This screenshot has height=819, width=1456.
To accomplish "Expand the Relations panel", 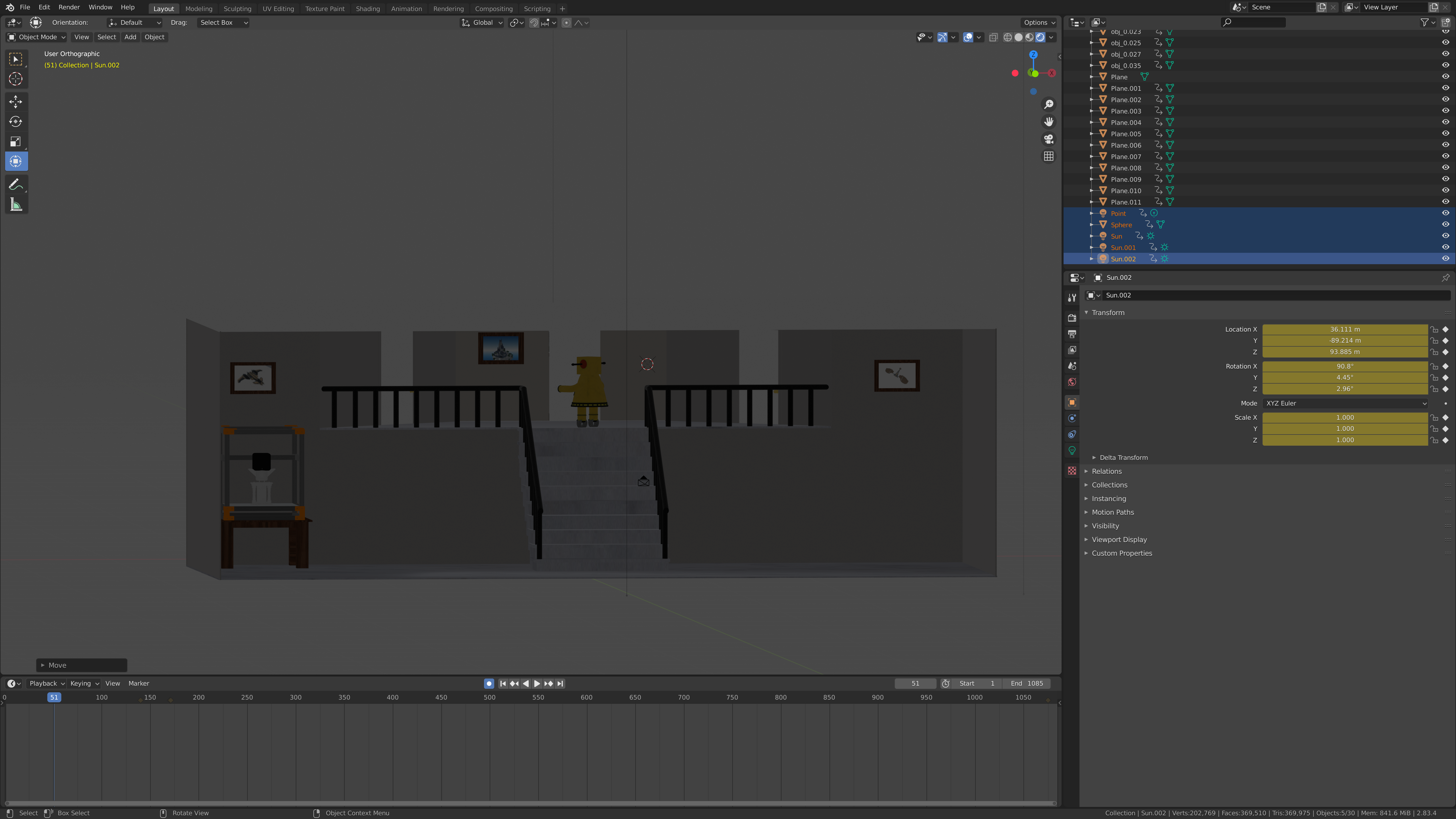I will (1106, 471).
